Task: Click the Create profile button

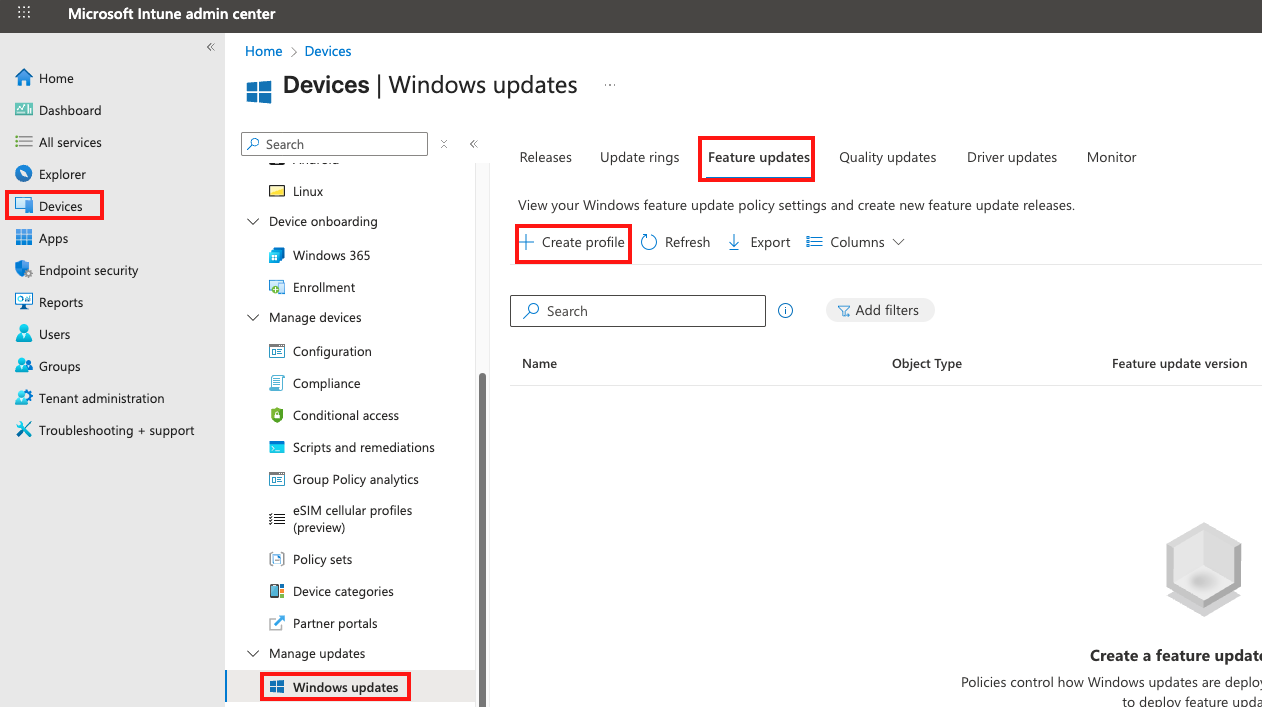Action: (573, 242)
